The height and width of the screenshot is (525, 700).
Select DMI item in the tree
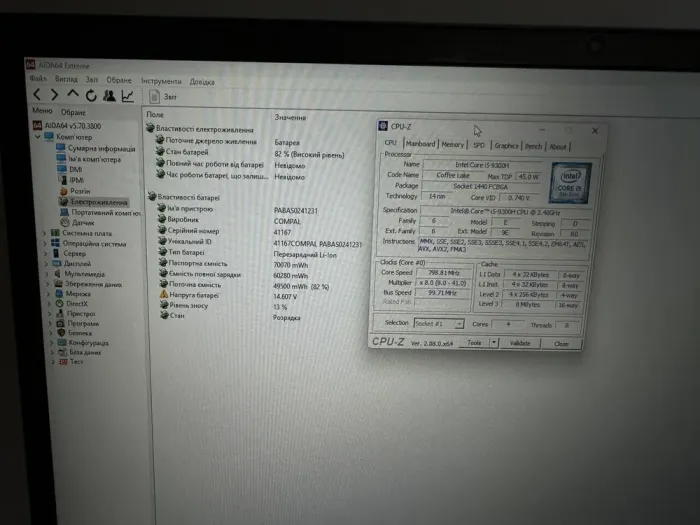pyautogui.click(x=76, y=169)
